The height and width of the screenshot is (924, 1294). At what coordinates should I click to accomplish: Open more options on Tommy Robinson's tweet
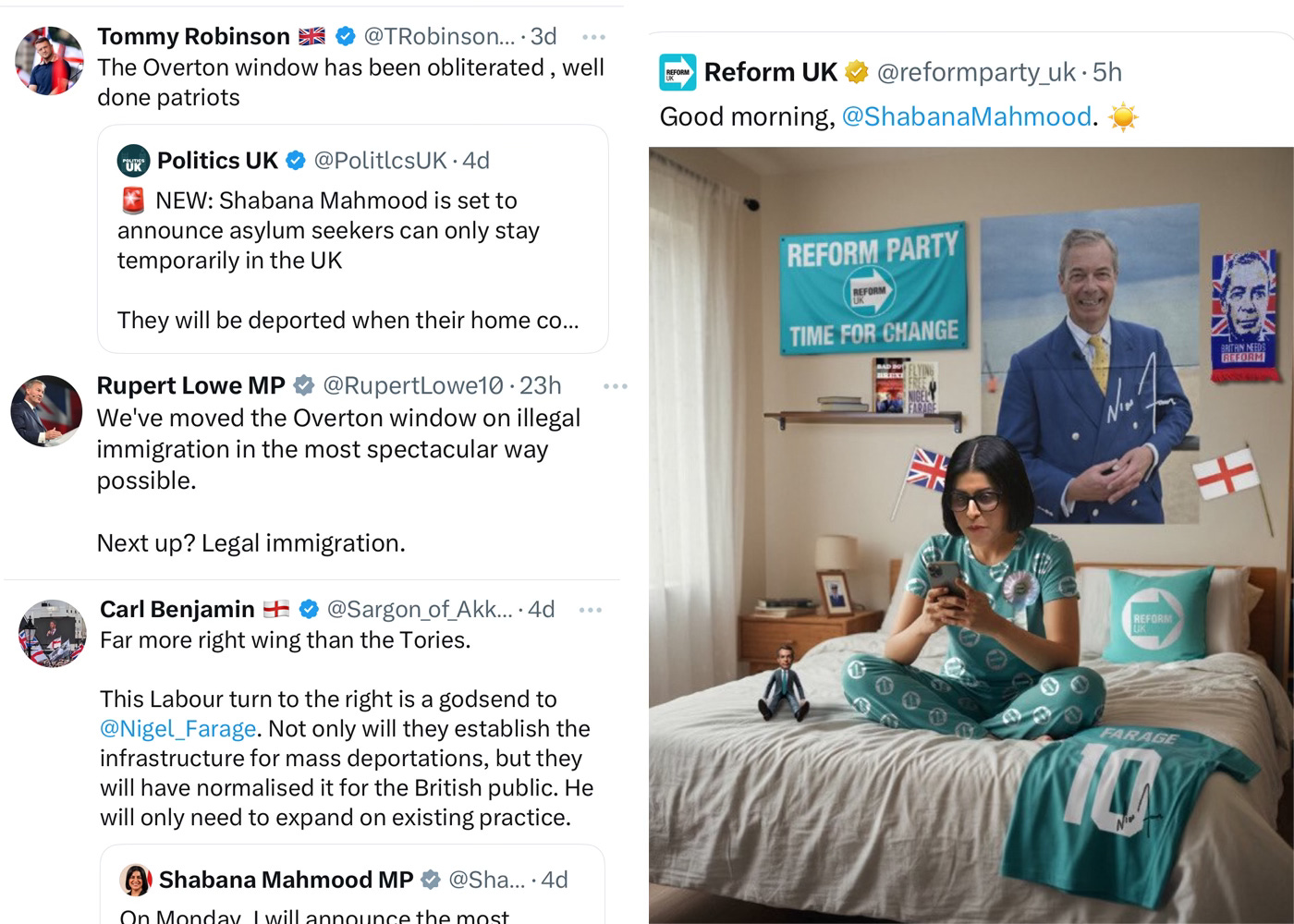coord(593,37)
